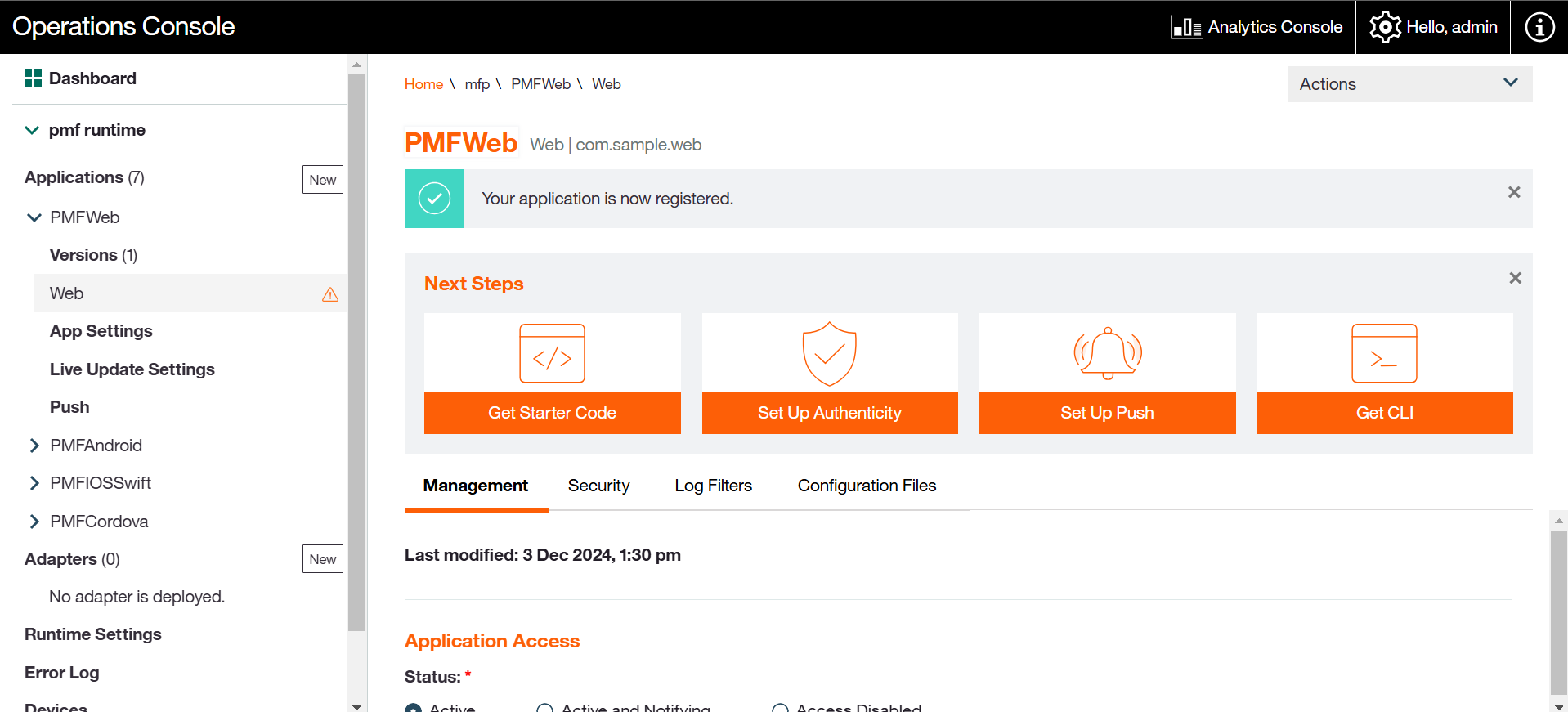Screen dimensions: 1568x712
Task: Open the admin settings gear icon
Action: click(1385, 27)
